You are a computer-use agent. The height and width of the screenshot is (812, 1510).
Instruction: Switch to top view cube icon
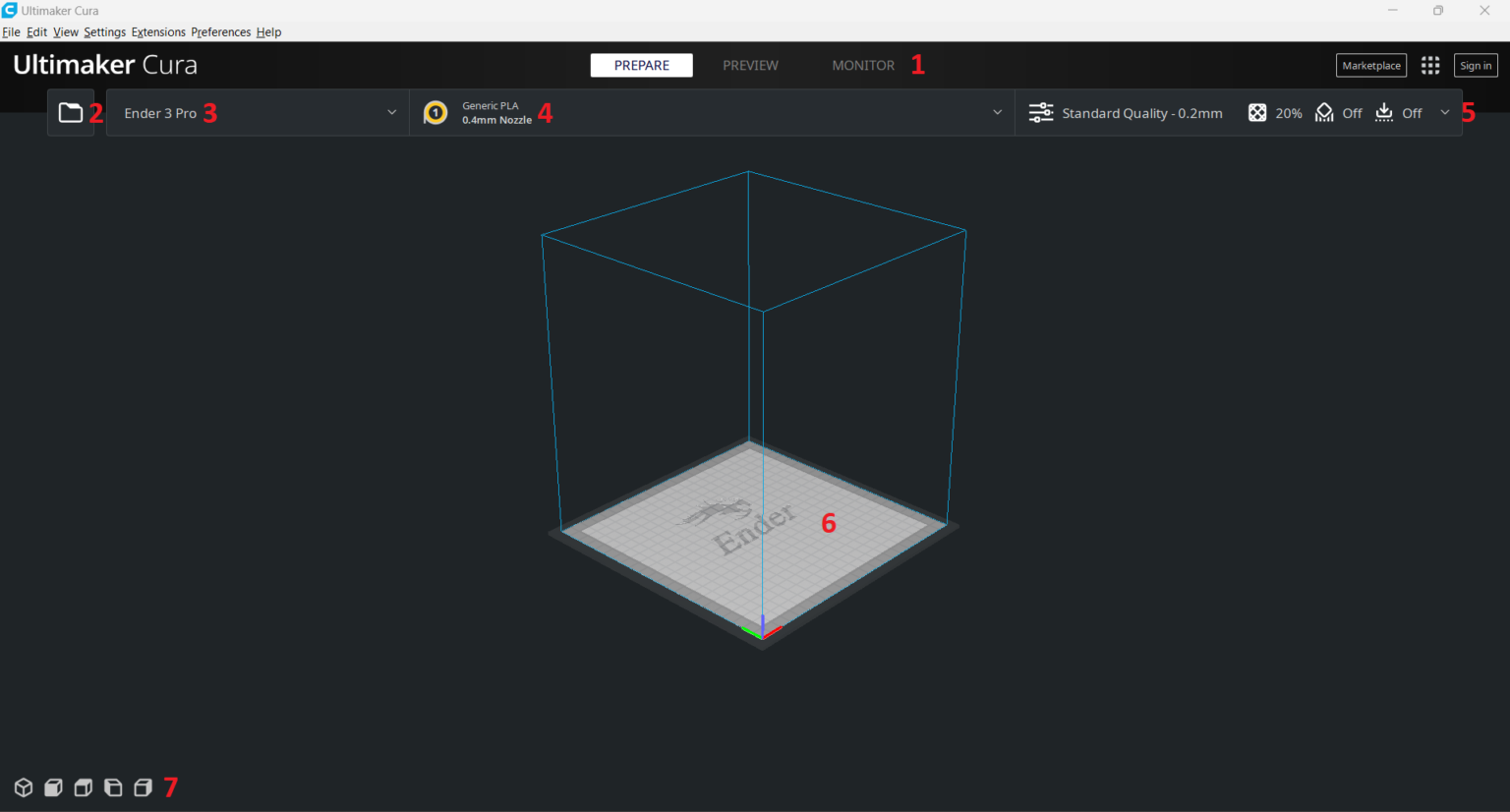pyautogui.click(x=84, y=787)
